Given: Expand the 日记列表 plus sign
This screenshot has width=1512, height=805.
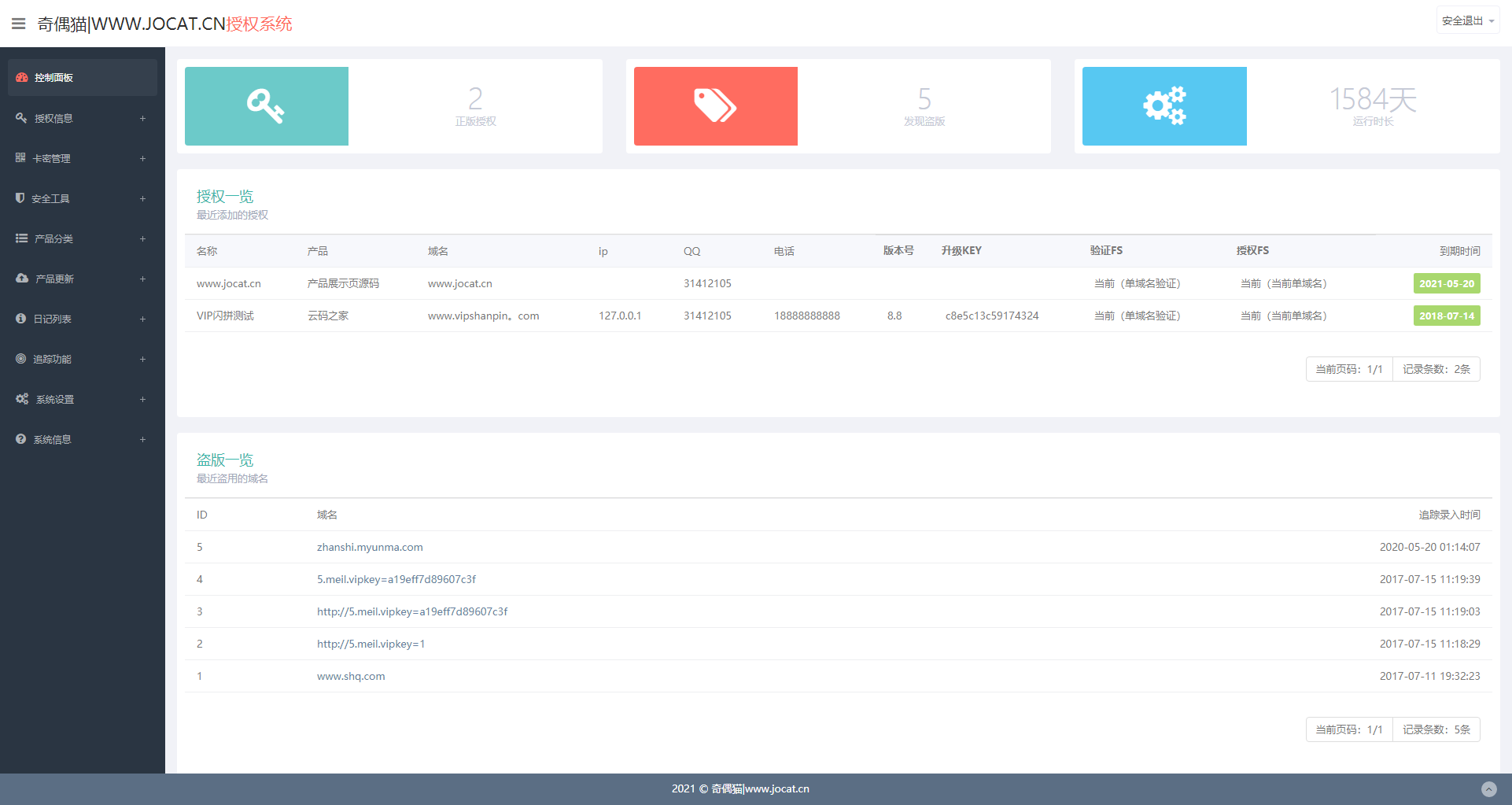Looking at the screenshot, I should pos(142,319).
